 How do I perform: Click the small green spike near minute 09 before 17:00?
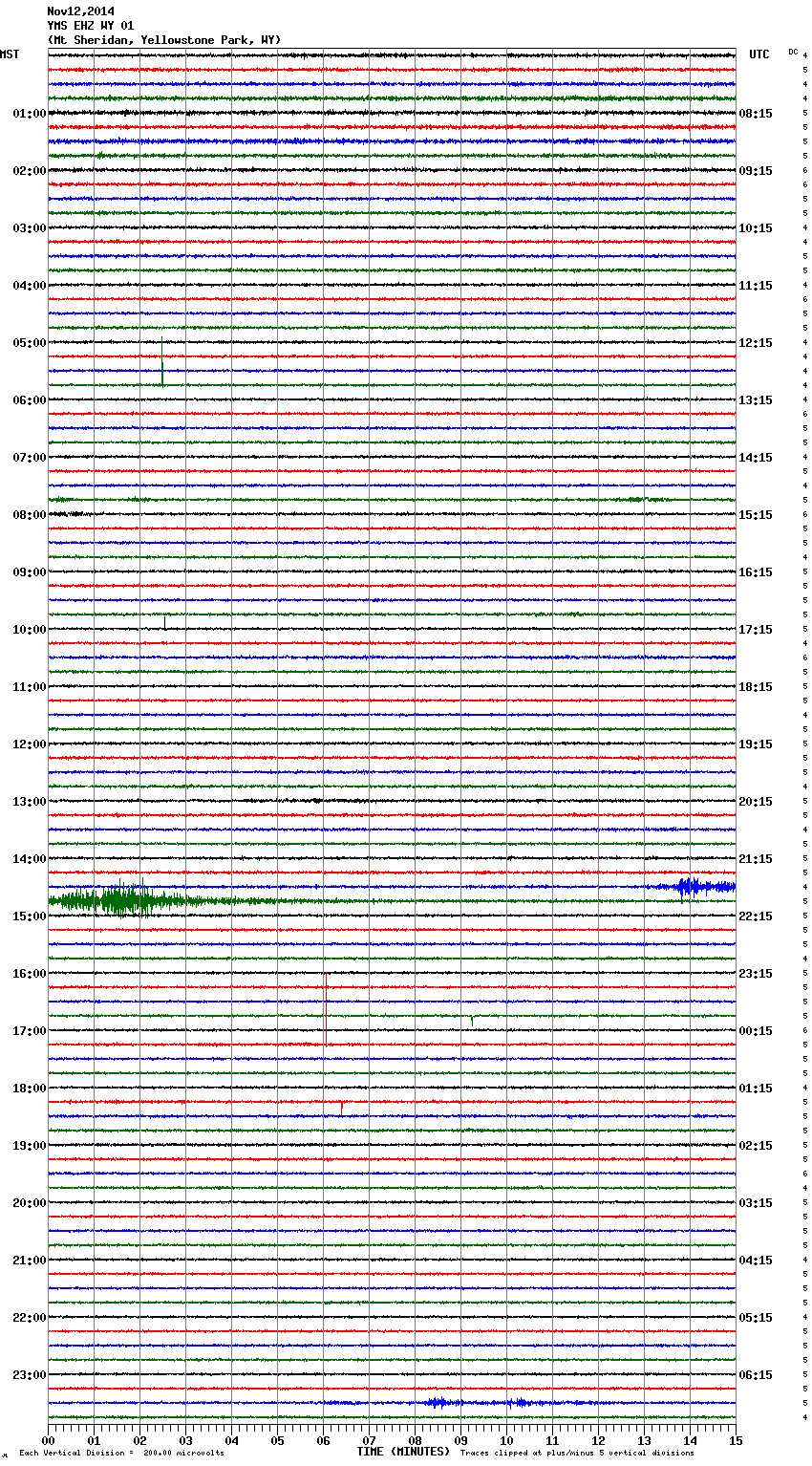(472, 1021)
